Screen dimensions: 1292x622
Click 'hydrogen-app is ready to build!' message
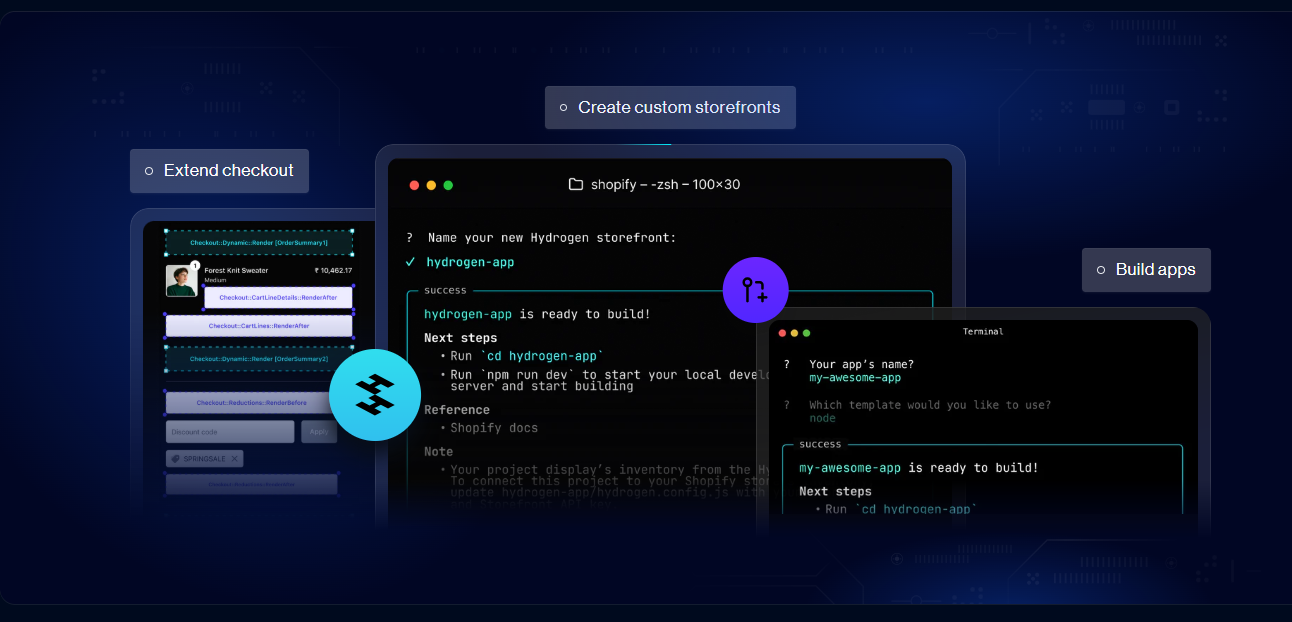[537, 314]
